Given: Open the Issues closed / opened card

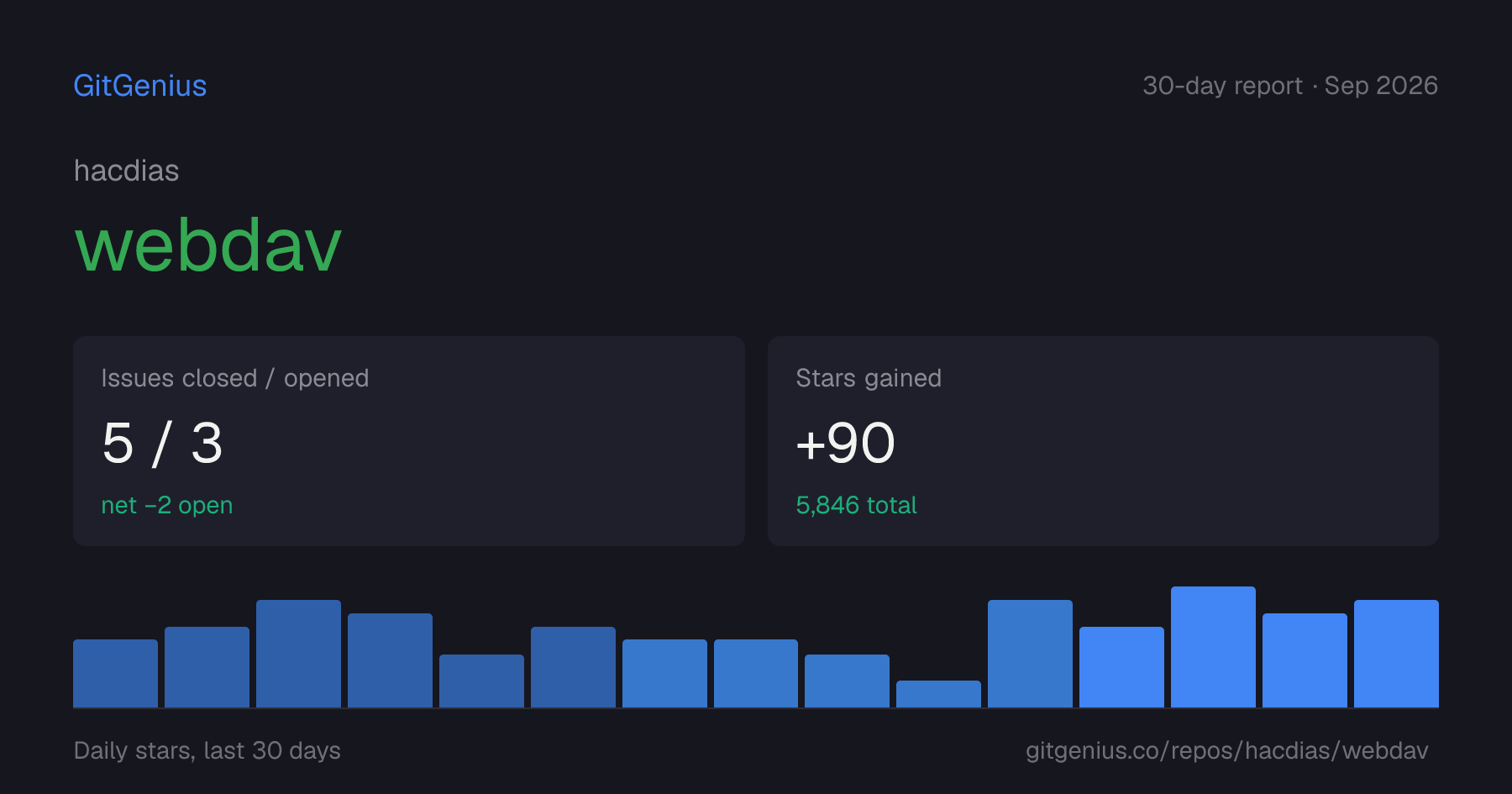Looking at the screenshot, I should point(409,441).
